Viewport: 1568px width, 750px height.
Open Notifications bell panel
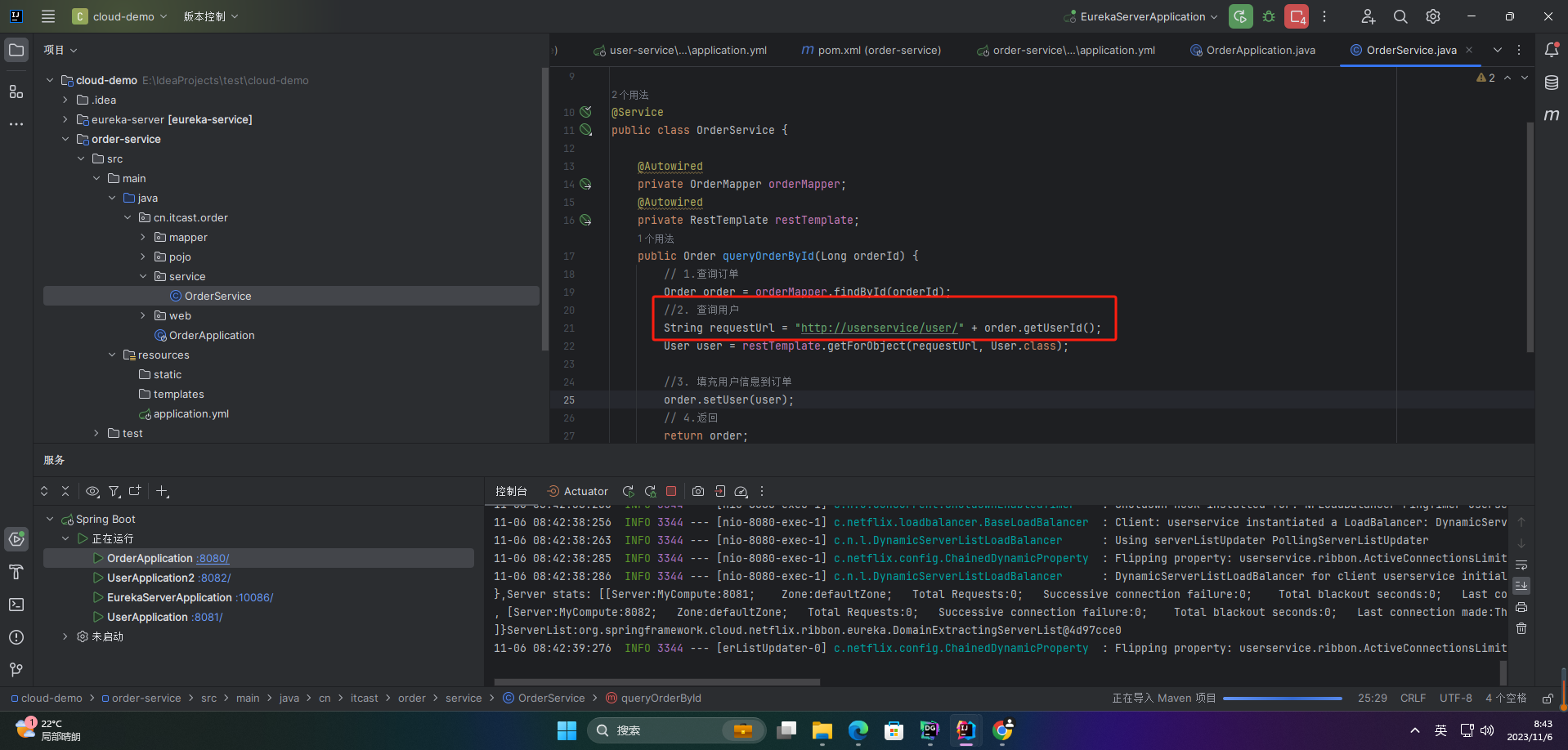tap(1552, 50)
